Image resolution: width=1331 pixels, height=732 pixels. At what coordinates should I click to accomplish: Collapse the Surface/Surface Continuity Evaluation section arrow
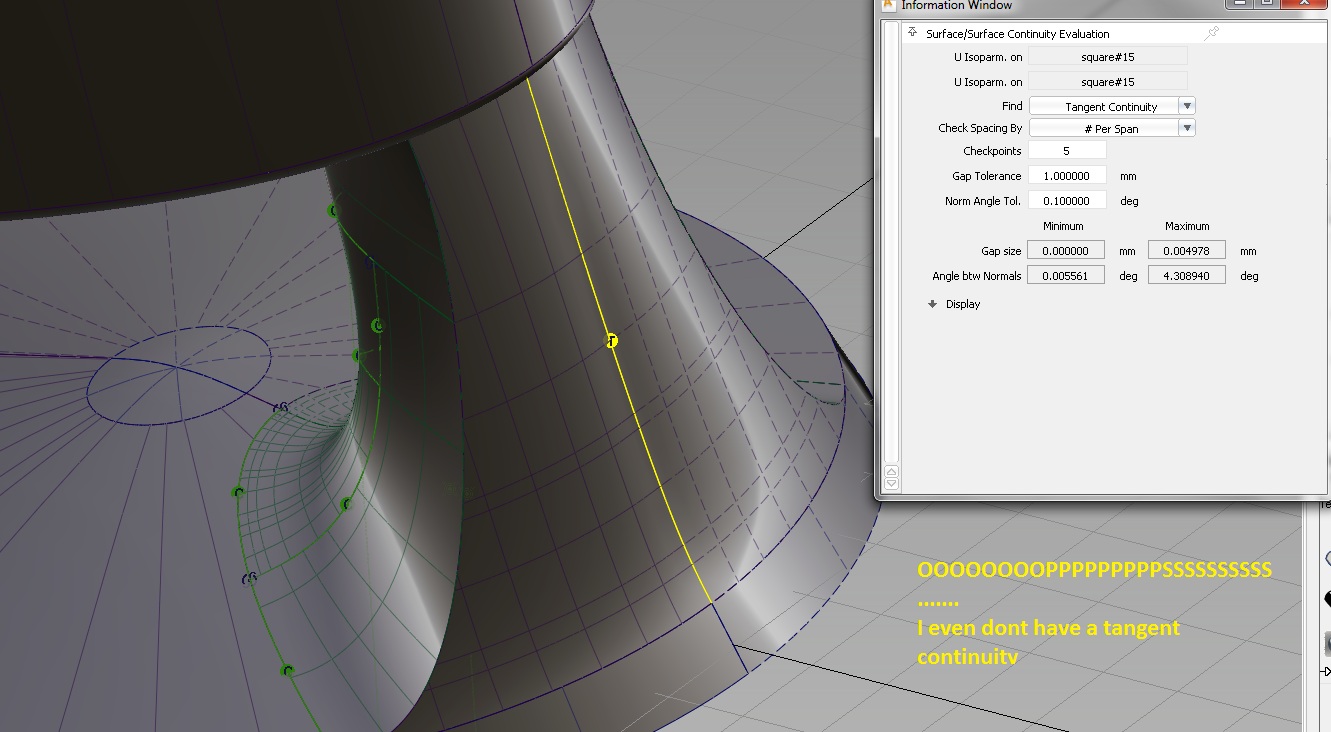(x=912, y=33)
